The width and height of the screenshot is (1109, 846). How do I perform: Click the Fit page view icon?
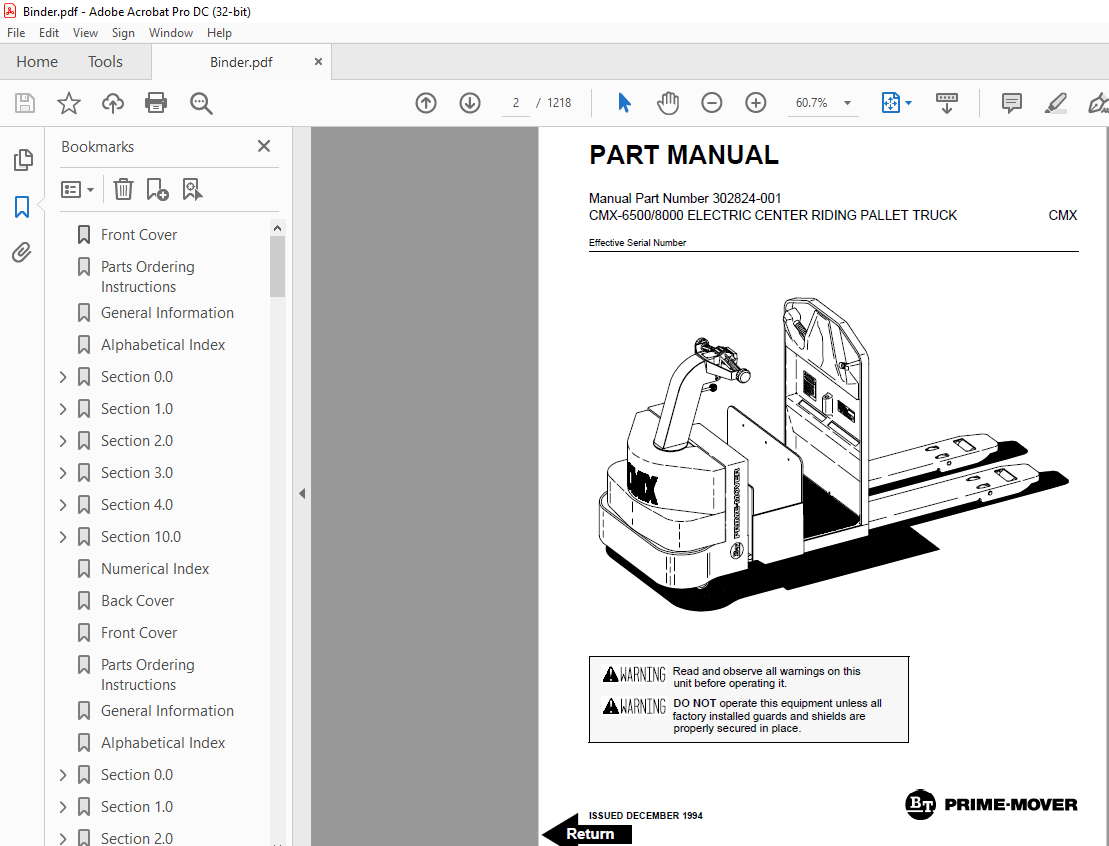click(890, 103)
